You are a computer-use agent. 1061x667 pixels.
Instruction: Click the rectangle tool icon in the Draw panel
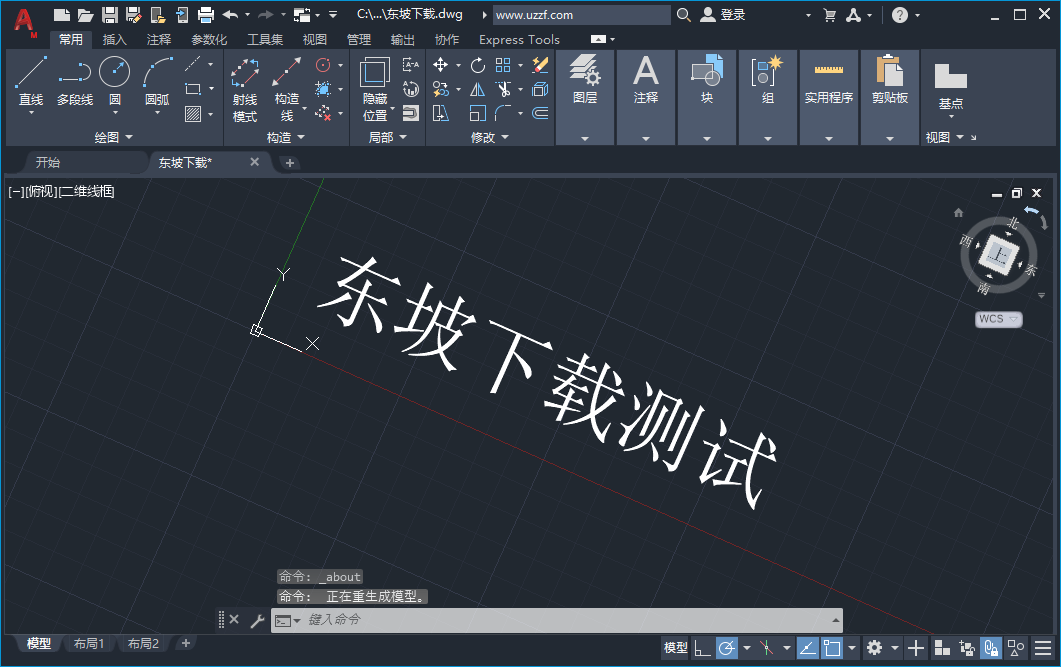[x=193, y=89]
